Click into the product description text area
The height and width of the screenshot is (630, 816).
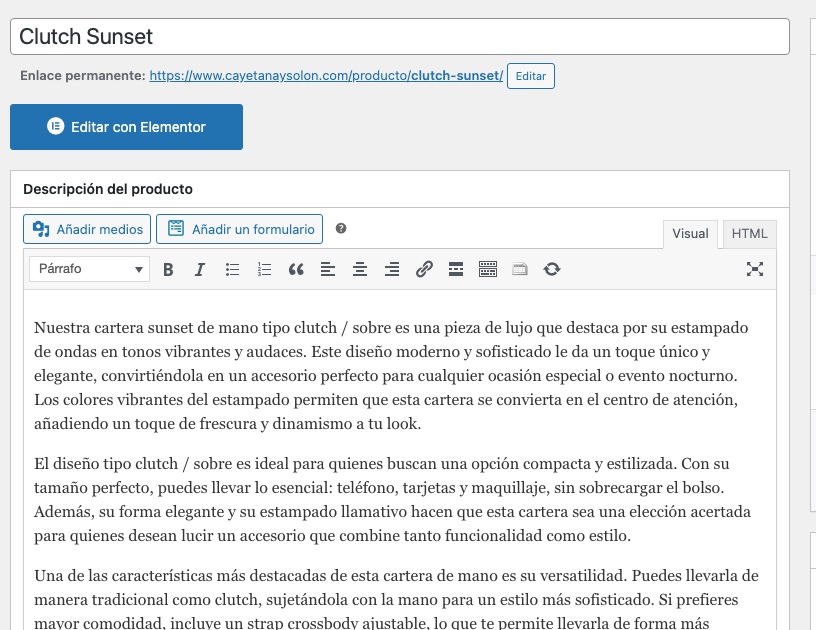pyautogui.click(x=400, y=460)
